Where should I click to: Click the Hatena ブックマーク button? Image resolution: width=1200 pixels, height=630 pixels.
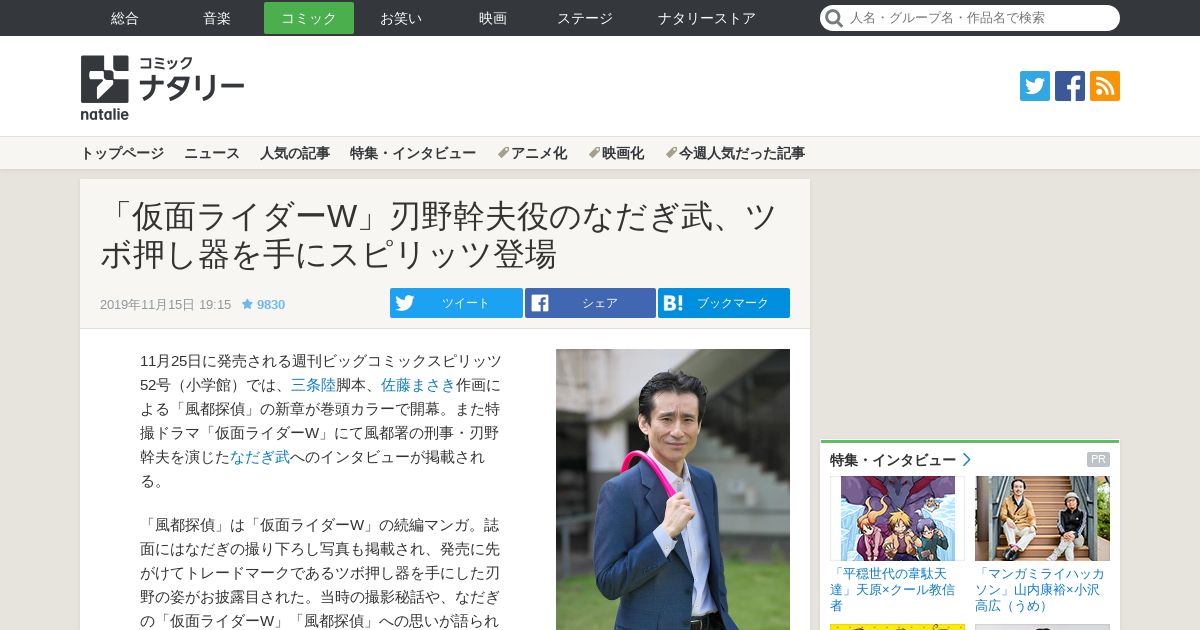(724, 303)
